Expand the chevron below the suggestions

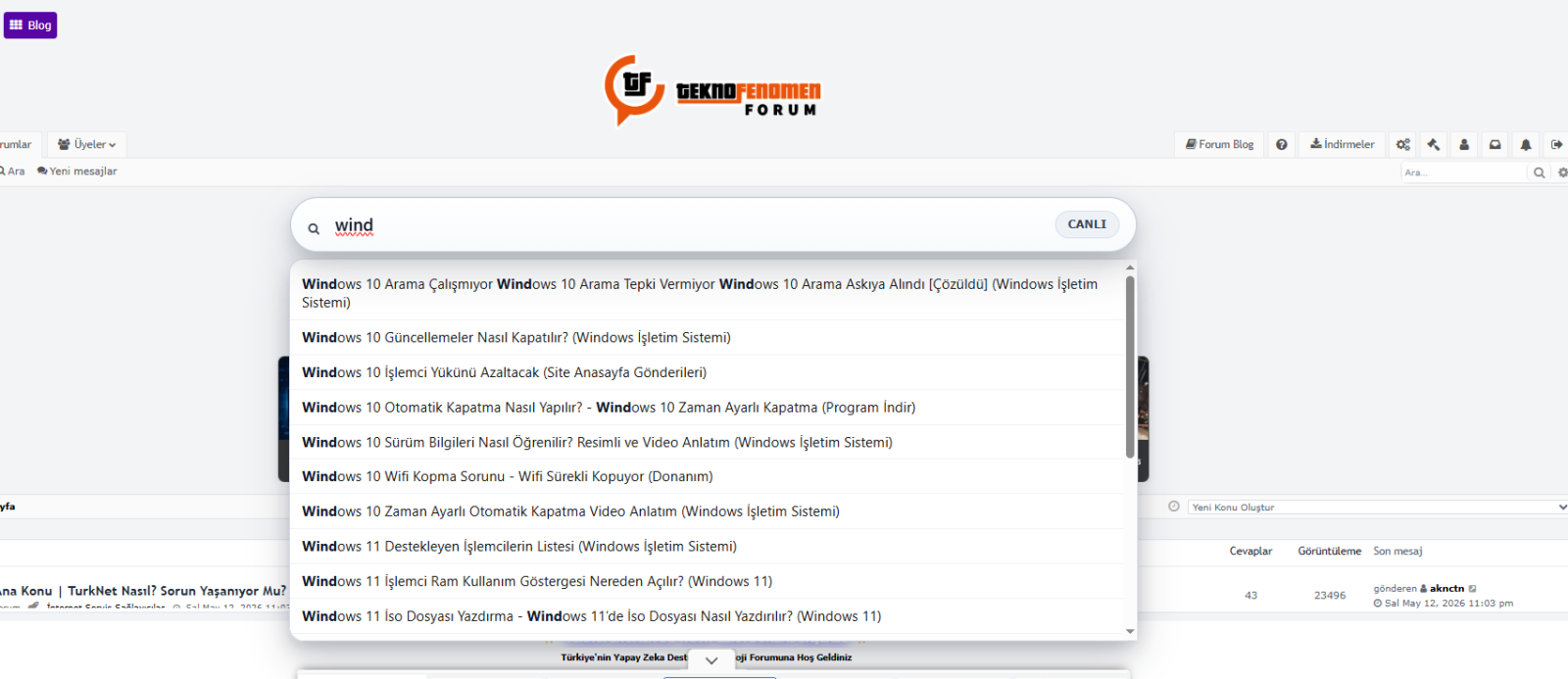(x=711, y=660)
